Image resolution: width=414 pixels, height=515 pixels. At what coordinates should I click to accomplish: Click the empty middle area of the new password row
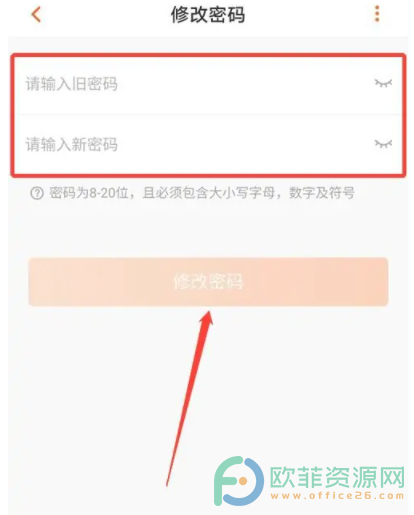click(x=245, y=144)
